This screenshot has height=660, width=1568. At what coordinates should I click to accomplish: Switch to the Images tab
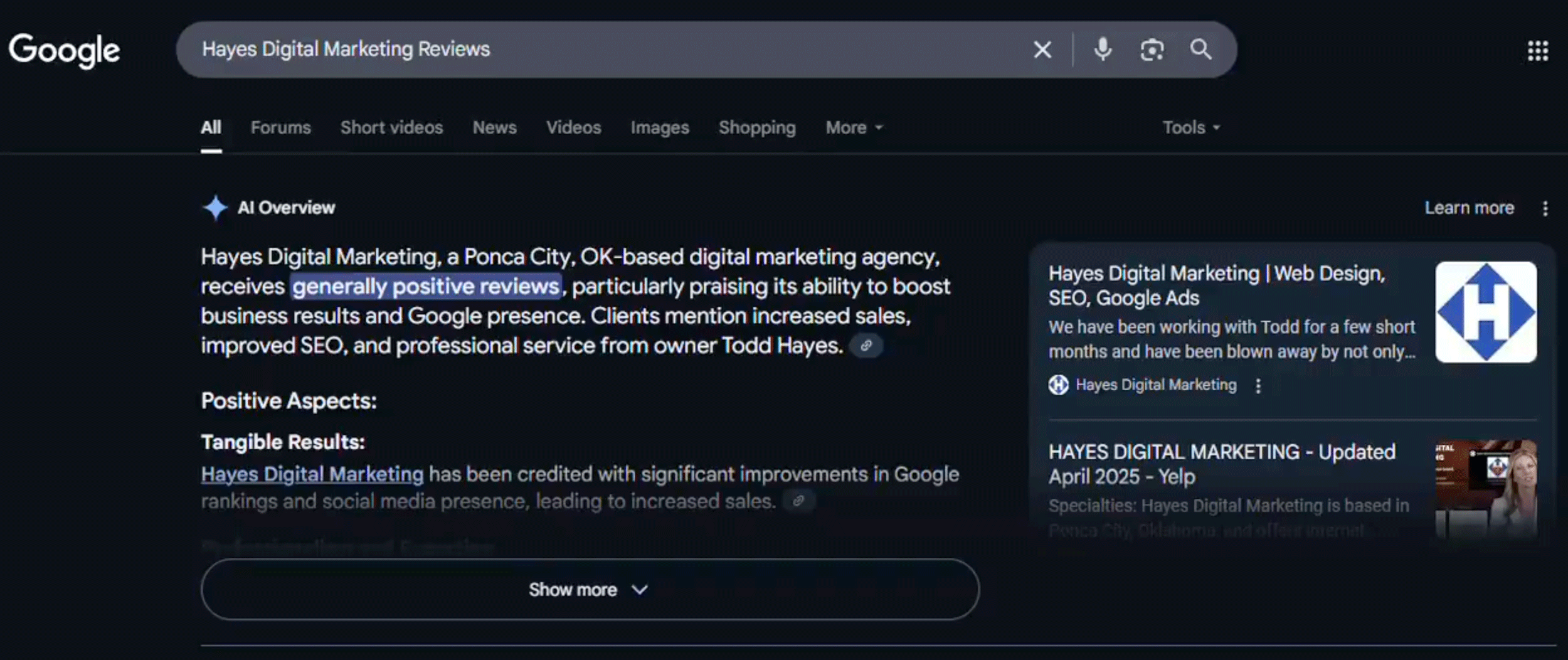coord(659,128)
